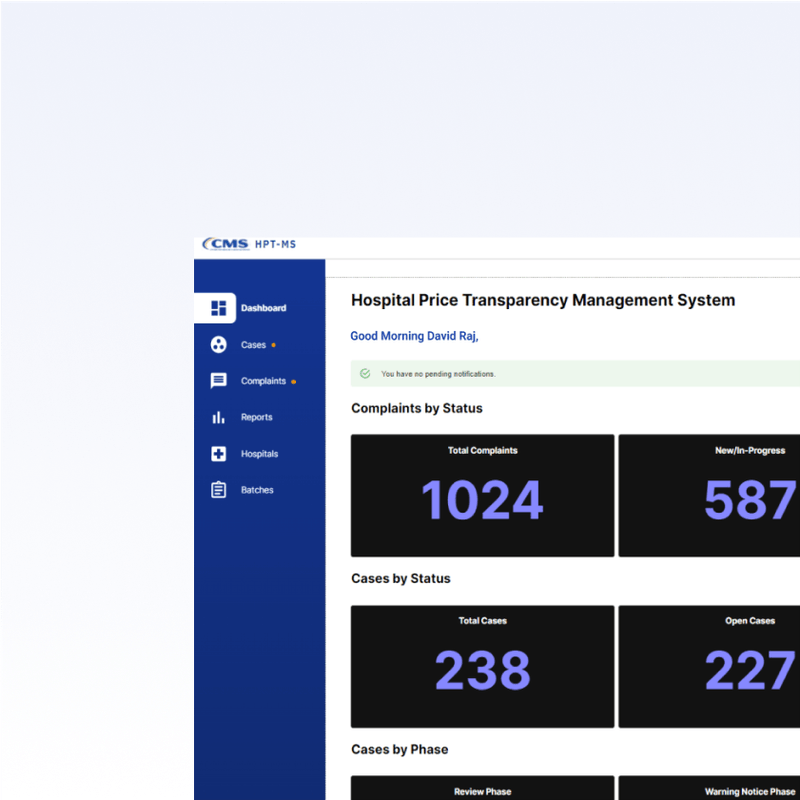Viewport: 800px width, 800px height.
Task: Click the orange badge beside Complaints
Action: (294, 380)
